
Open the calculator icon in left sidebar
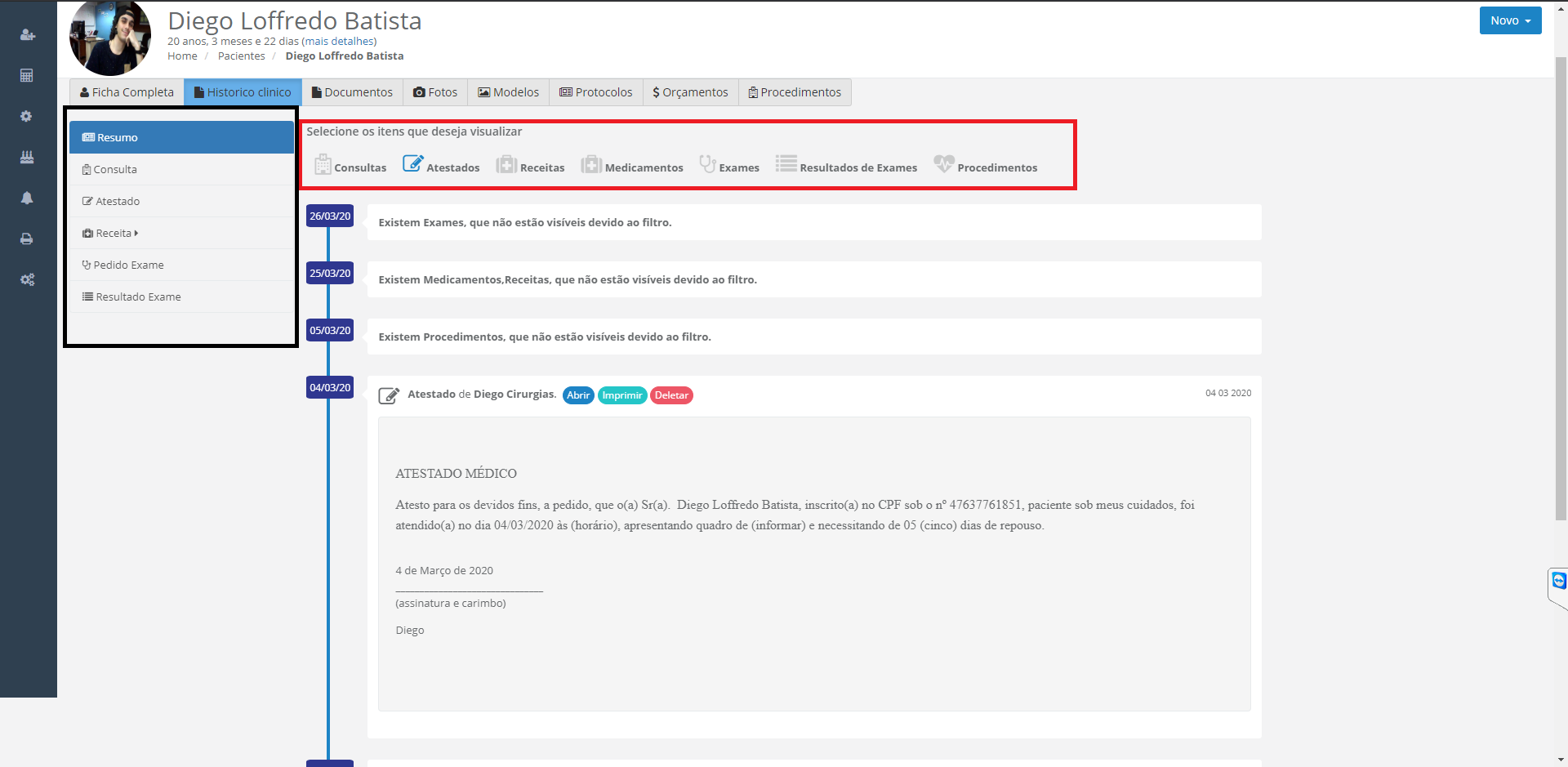27,76
